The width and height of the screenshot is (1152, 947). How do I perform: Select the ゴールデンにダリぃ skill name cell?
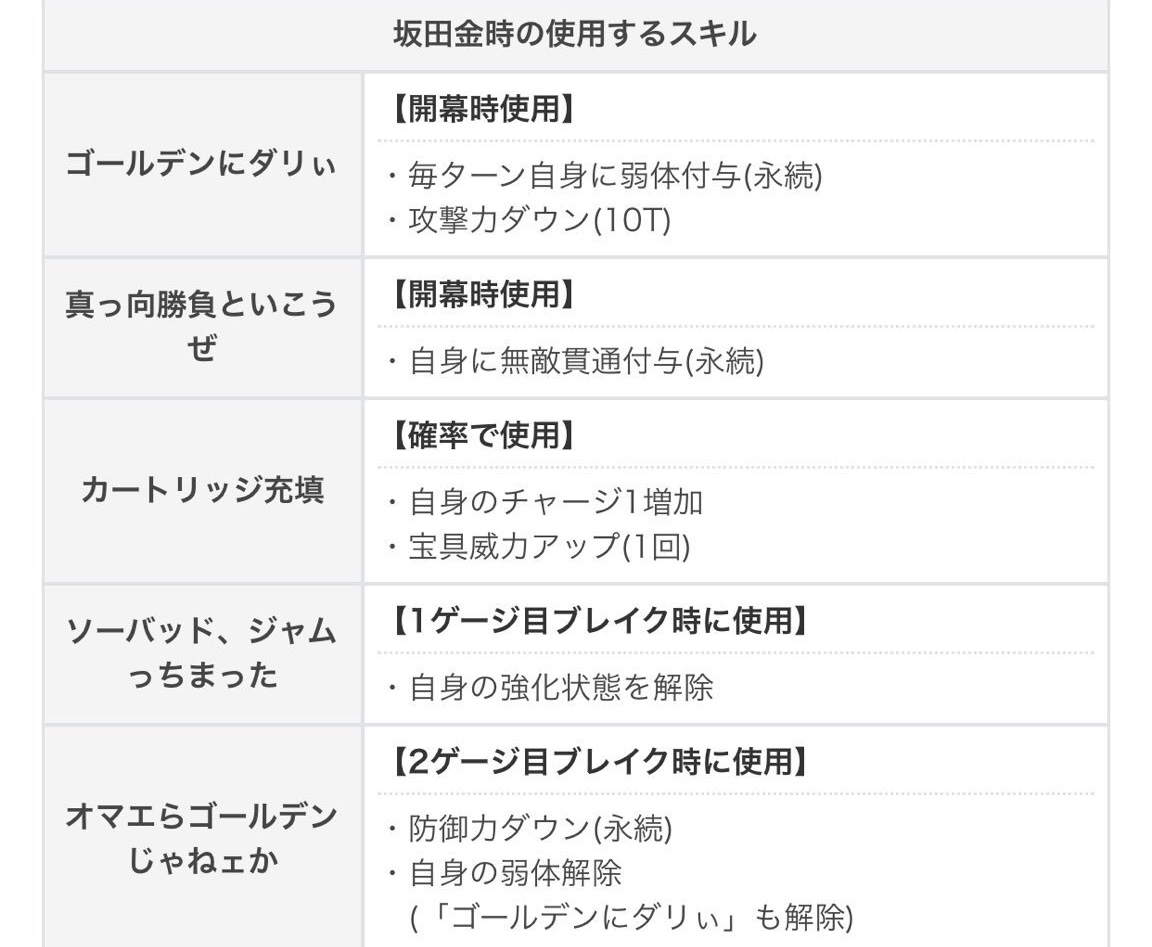201,164
